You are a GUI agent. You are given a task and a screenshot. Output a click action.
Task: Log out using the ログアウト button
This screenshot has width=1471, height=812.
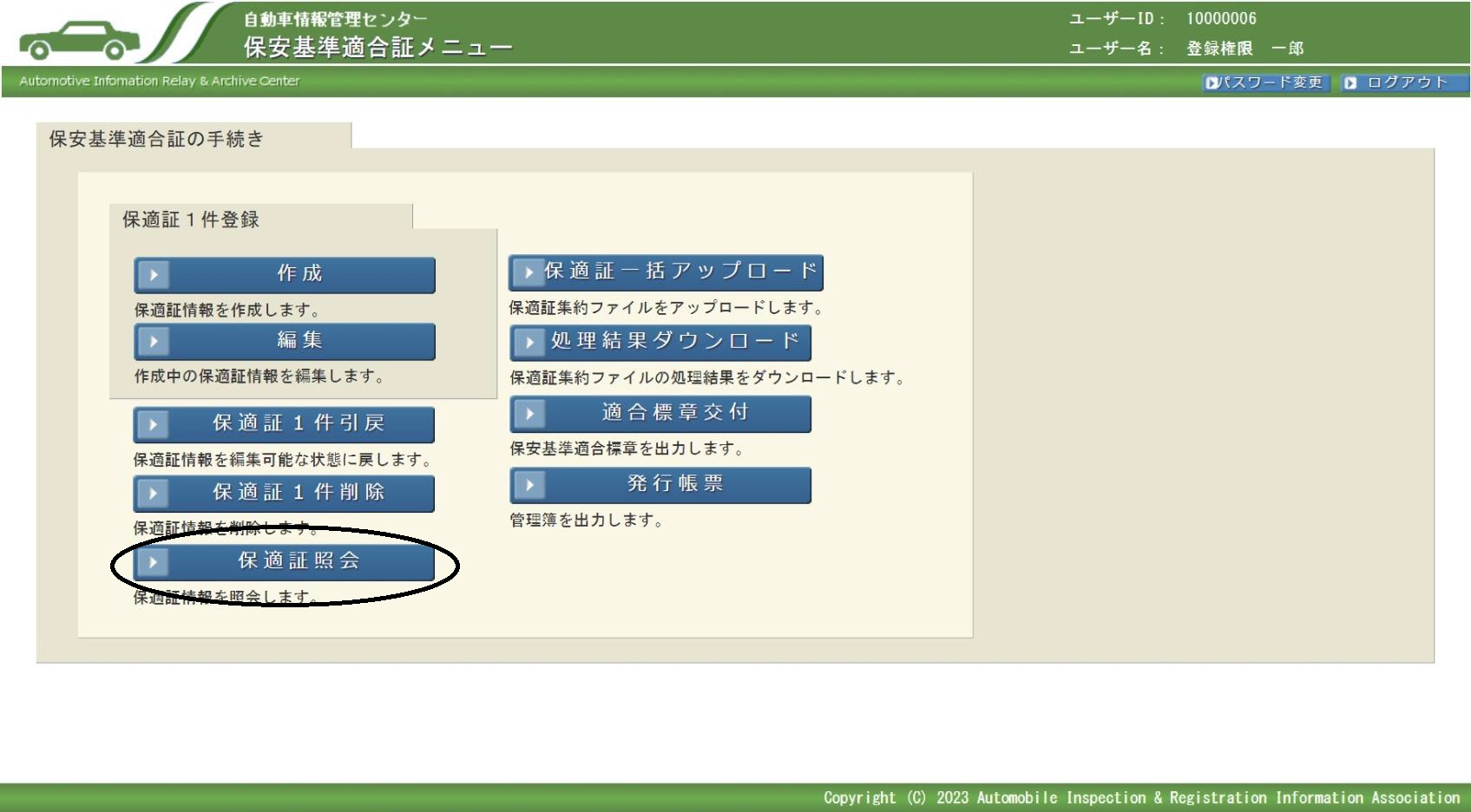[x=1404, y=82]
